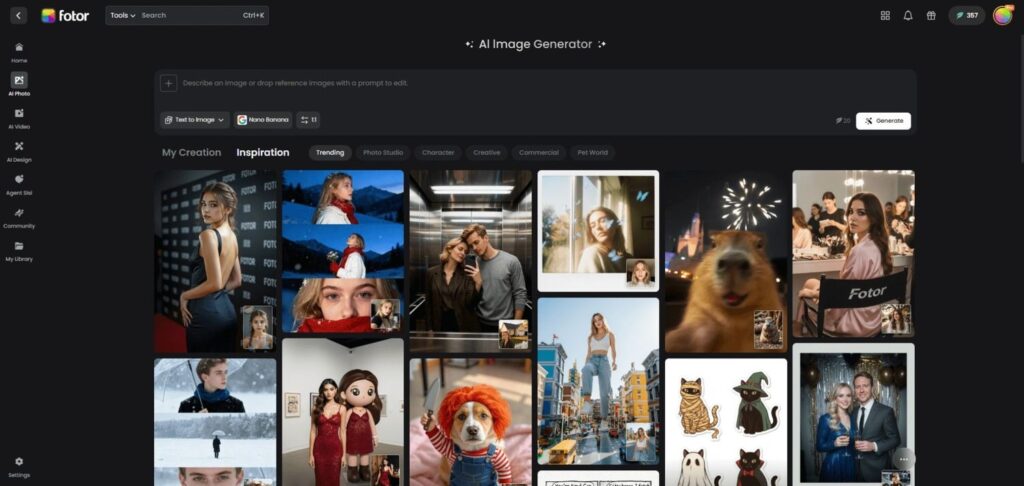1024x486 pixels.
Task: Focus the image description prompt box
Action: [535, 84]
